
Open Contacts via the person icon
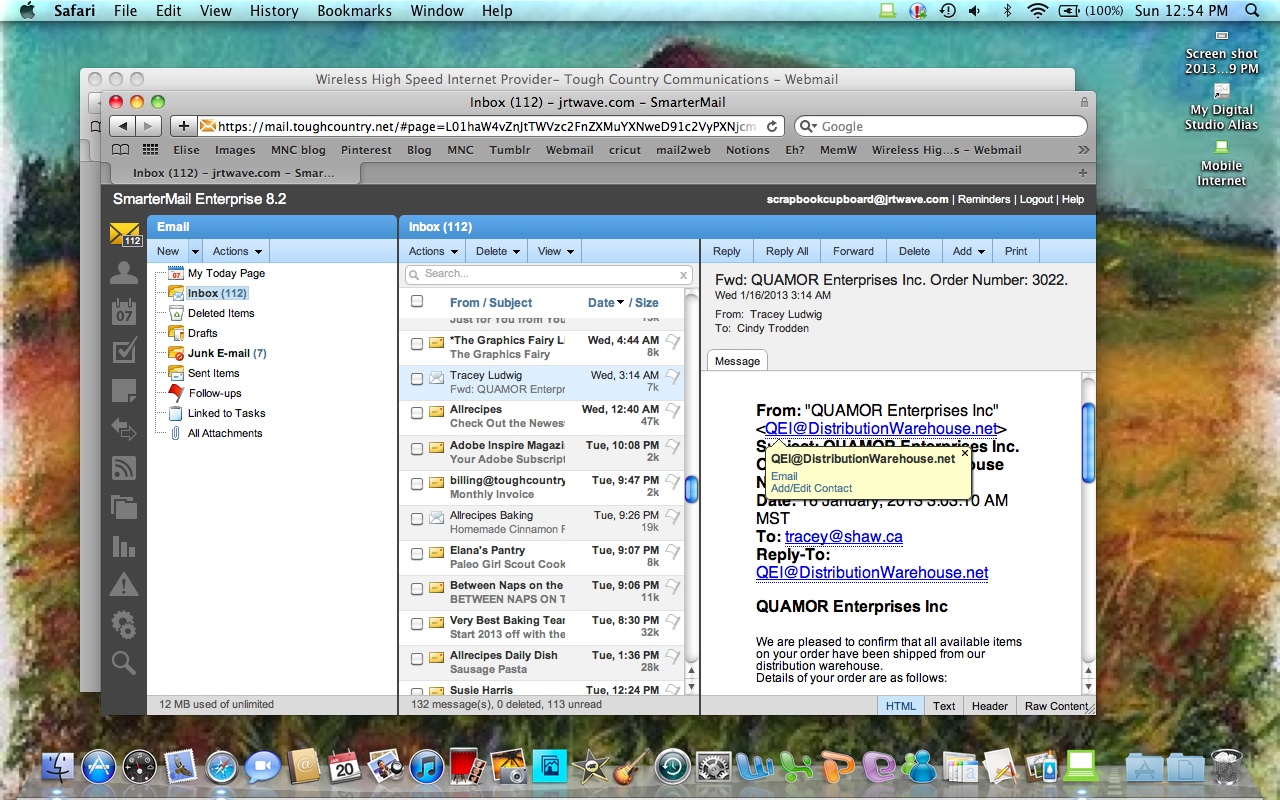coord(124,273)
